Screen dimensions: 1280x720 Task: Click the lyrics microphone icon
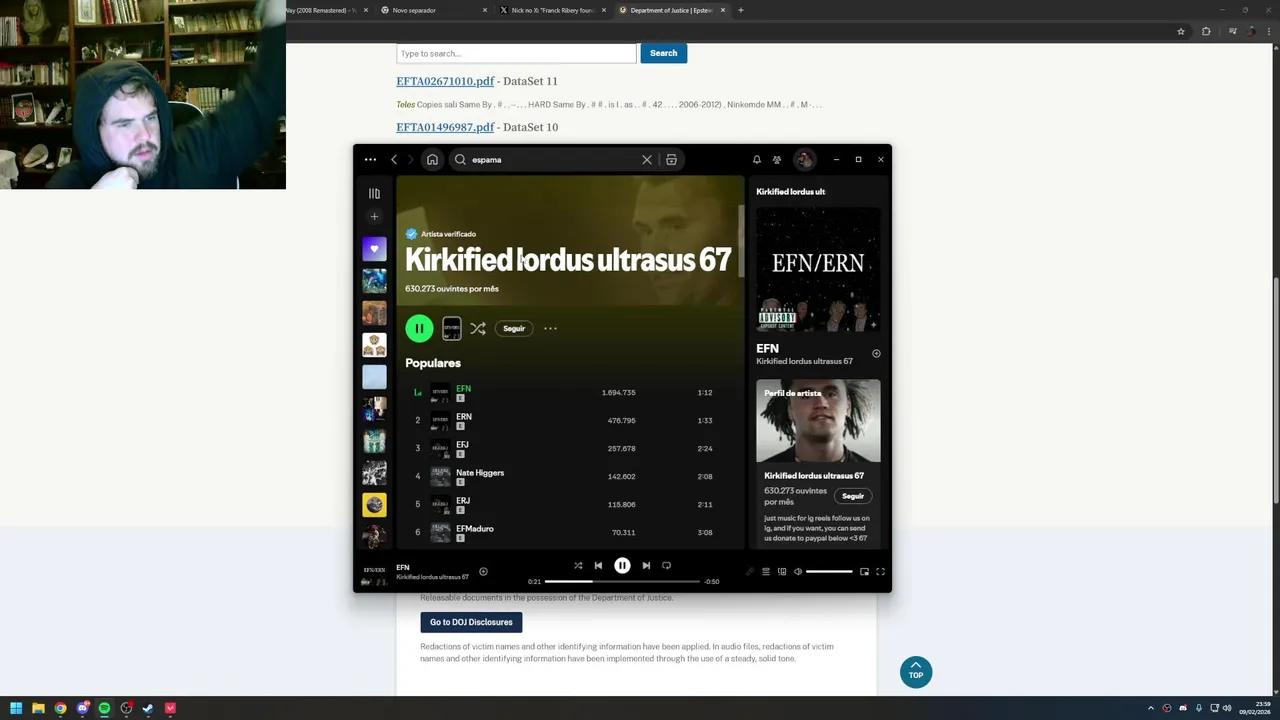[x=749, y=572]
